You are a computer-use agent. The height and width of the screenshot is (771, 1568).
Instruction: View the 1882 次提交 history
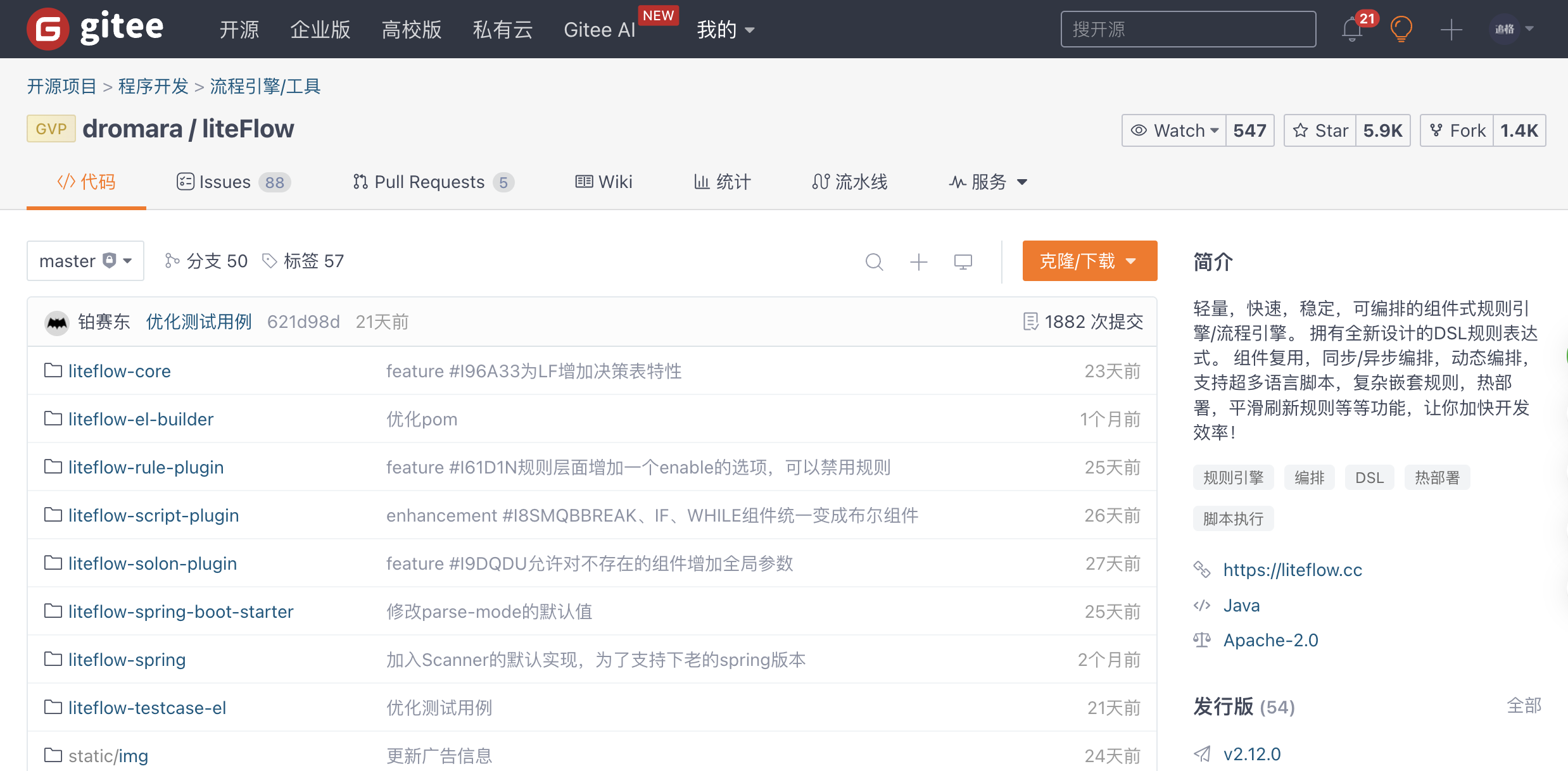[x=1094, y=322]
